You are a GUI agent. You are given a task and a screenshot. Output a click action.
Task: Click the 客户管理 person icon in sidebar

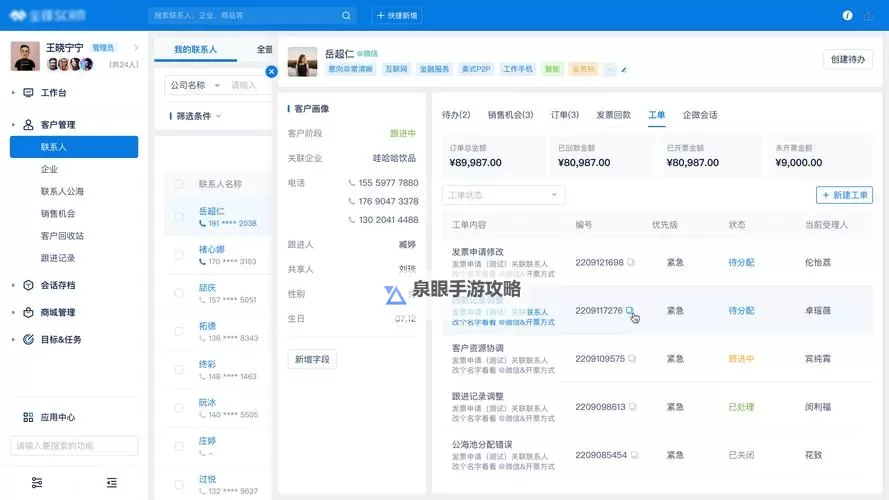coord(28,125)
